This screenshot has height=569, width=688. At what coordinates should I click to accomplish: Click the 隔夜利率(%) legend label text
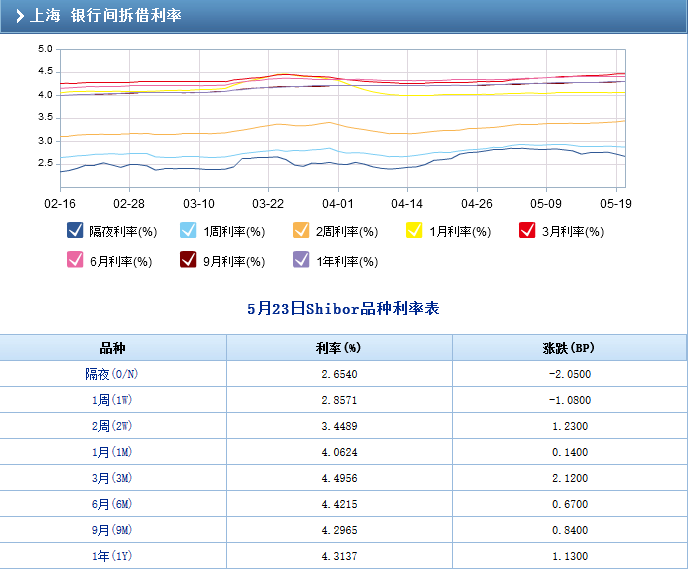(123, 231)
